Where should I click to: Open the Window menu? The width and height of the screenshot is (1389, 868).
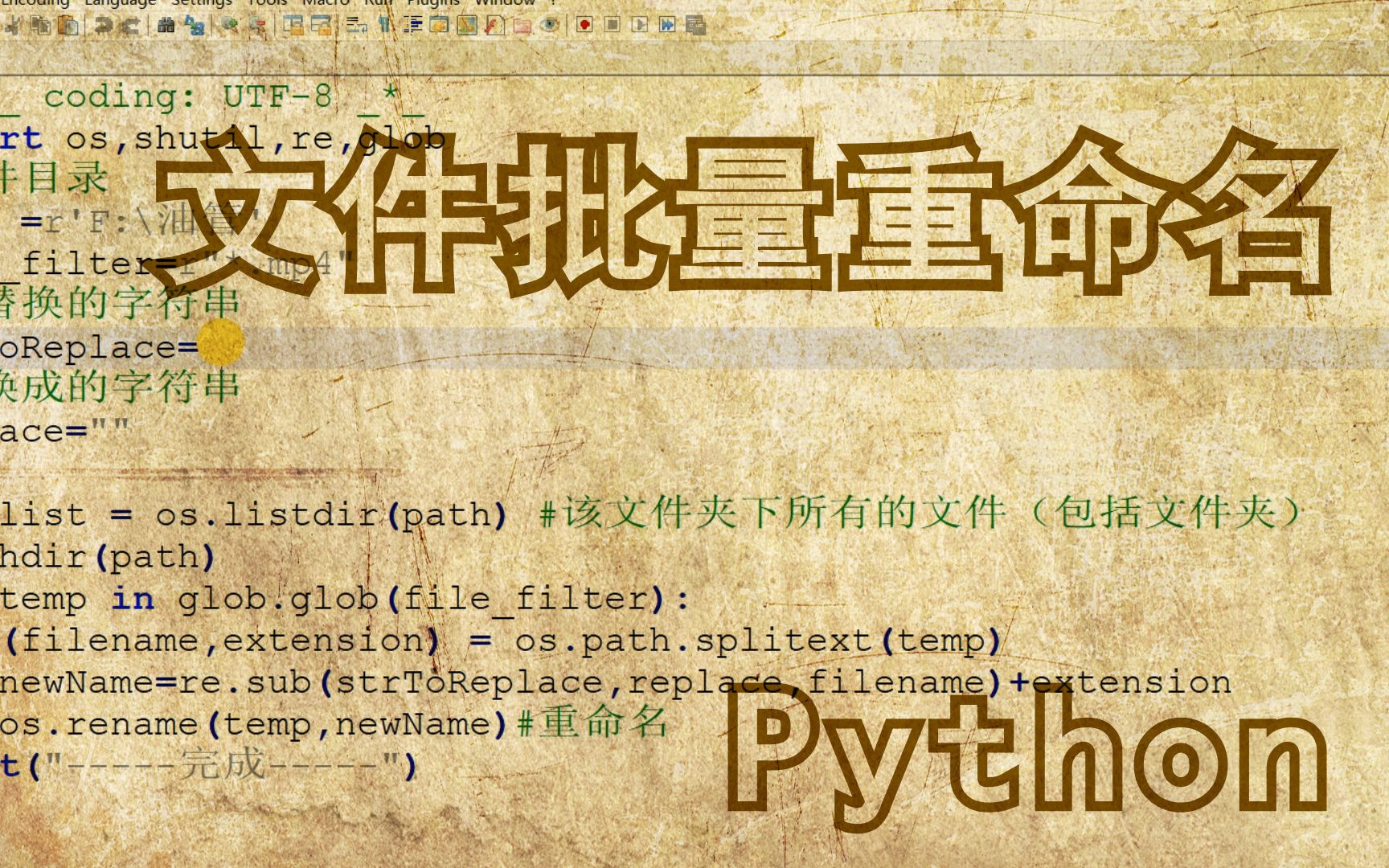click(x=505, y=3)
